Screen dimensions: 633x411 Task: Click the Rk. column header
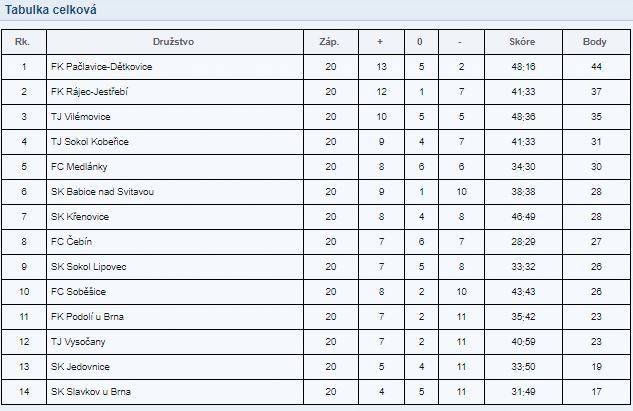[x=22, y=42]
